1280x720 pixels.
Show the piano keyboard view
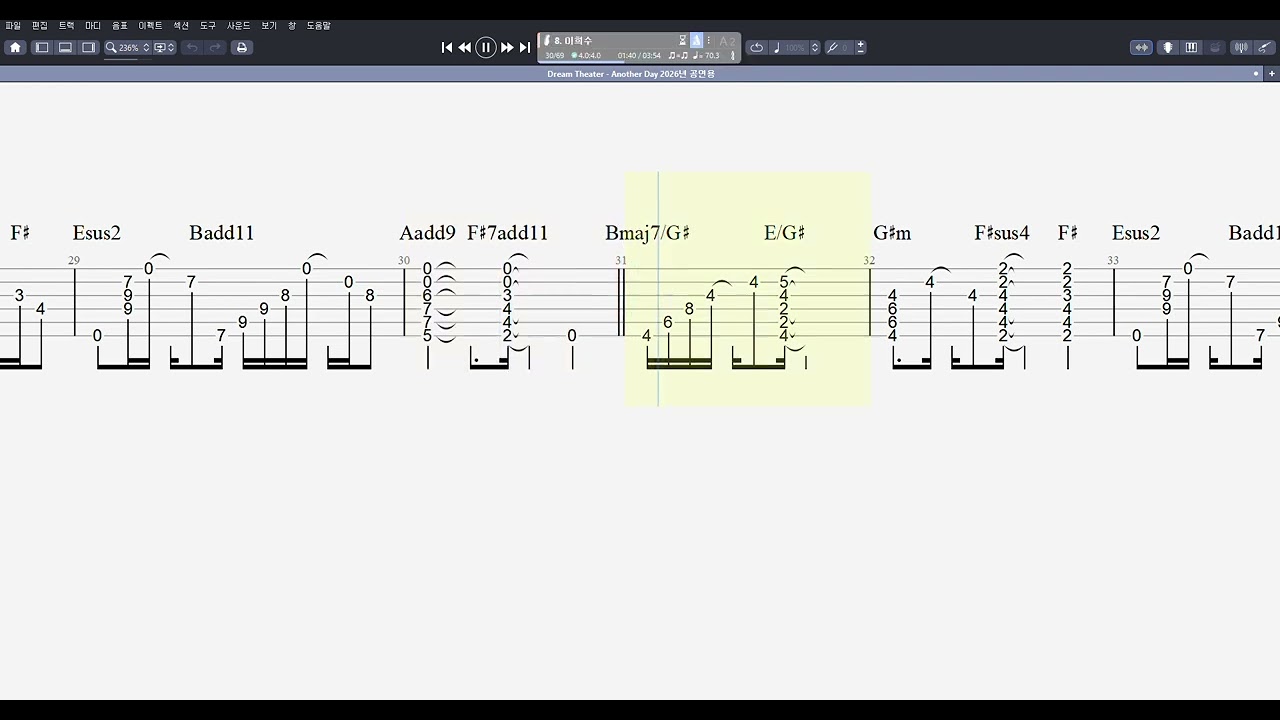[1191, 47]
